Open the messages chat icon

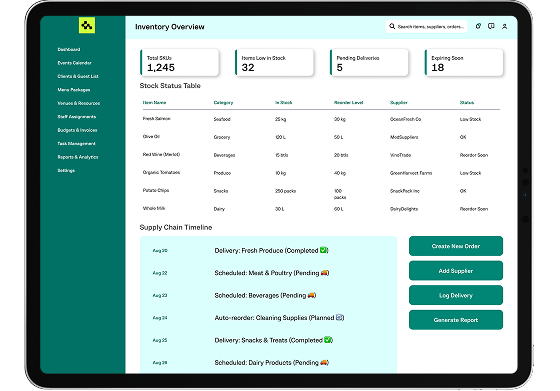(x=491, y=26)
